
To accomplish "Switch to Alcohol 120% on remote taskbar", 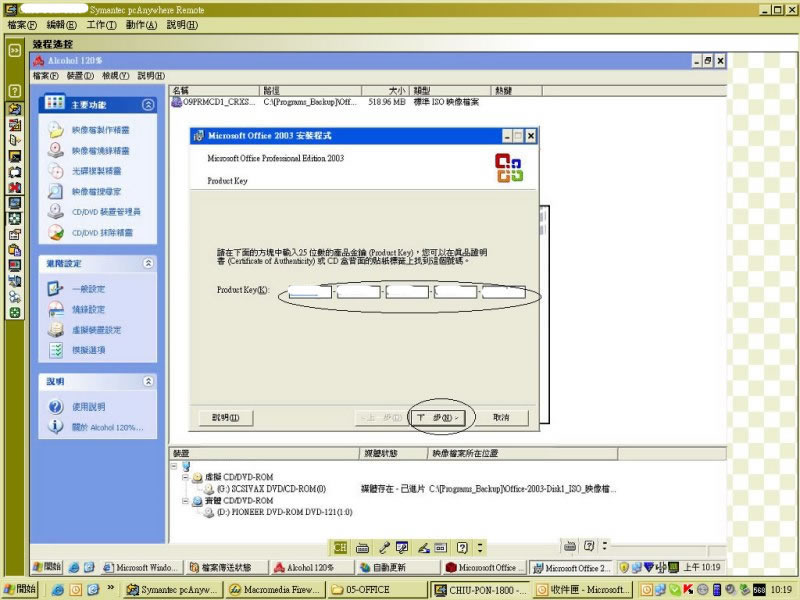I will (311, 567).
